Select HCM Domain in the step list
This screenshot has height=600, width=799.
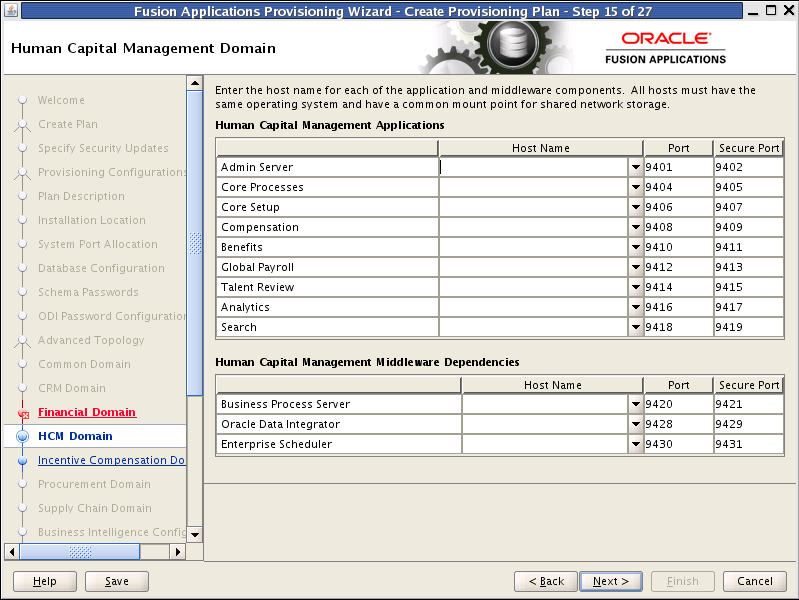point(75,436)
